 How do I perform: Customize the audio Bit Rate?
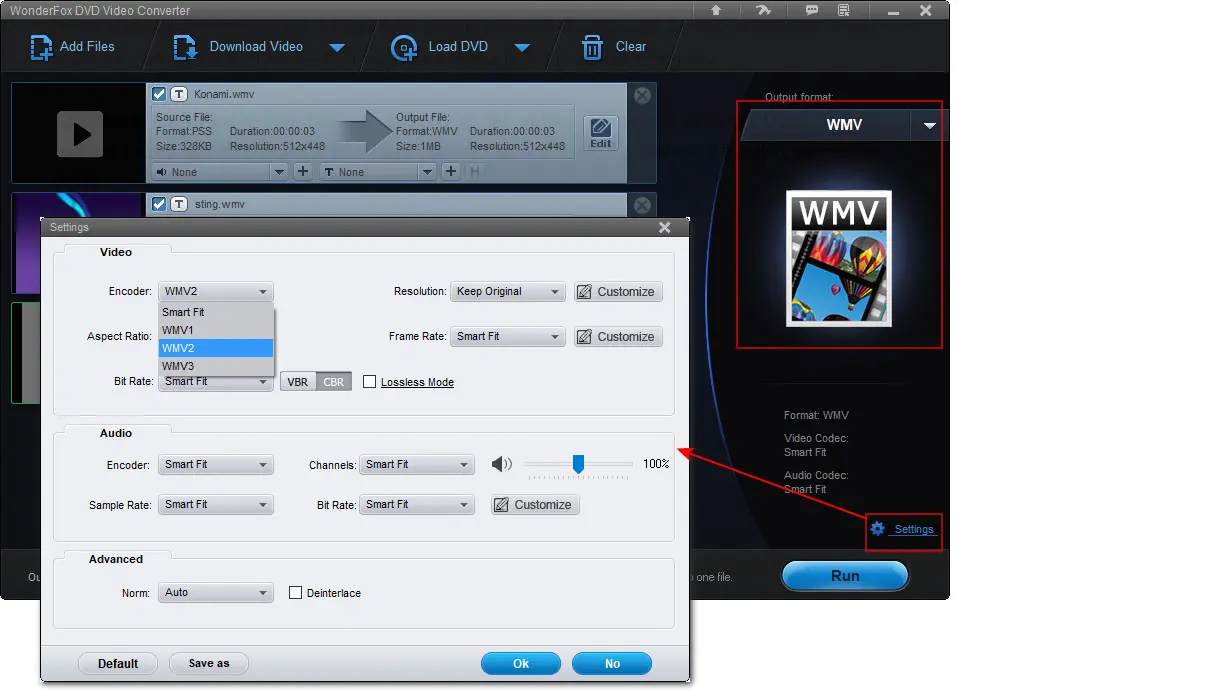tap(535, 505)
